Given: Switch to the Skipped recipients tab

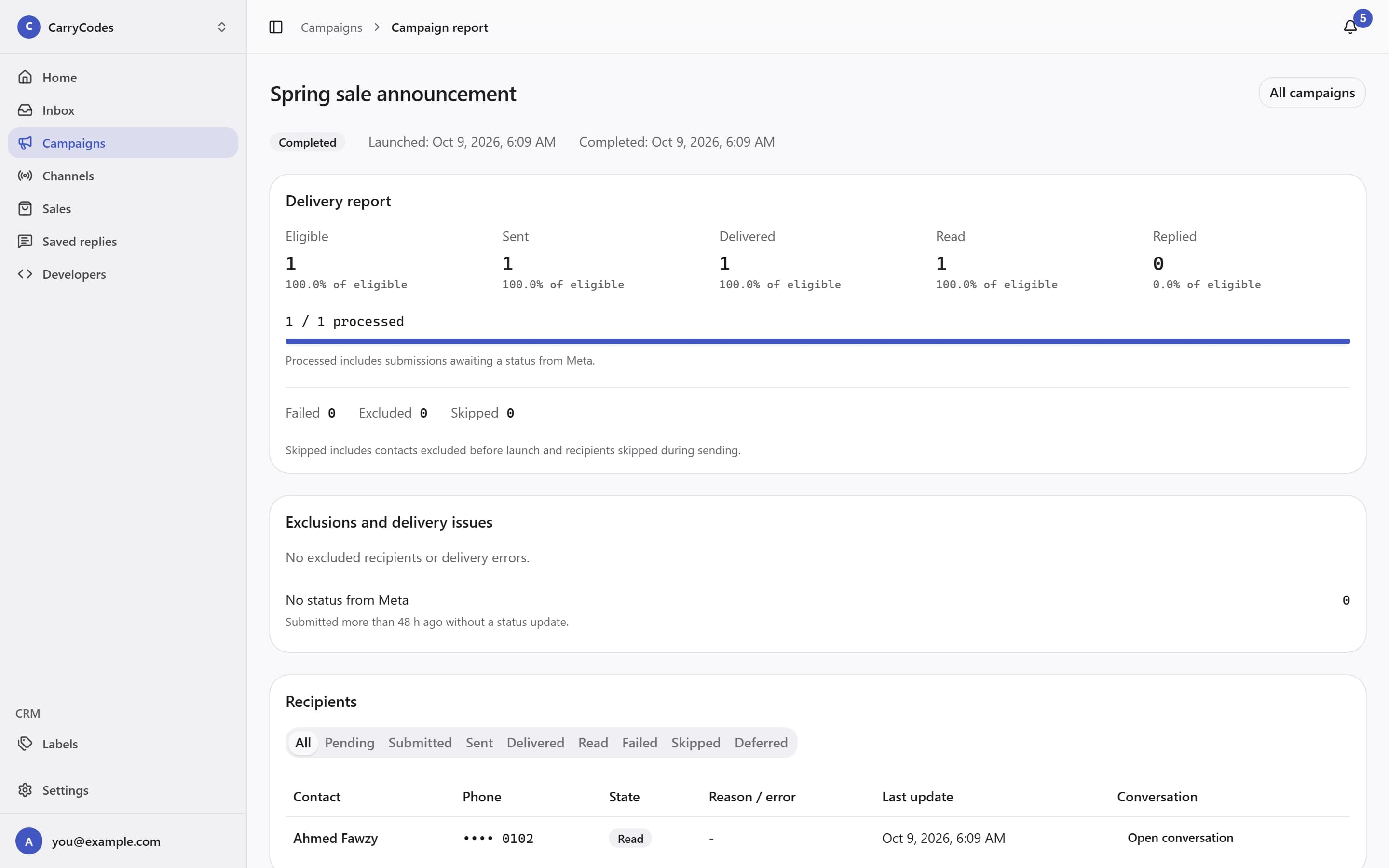Looking at the screenshot, I should 695,742.
